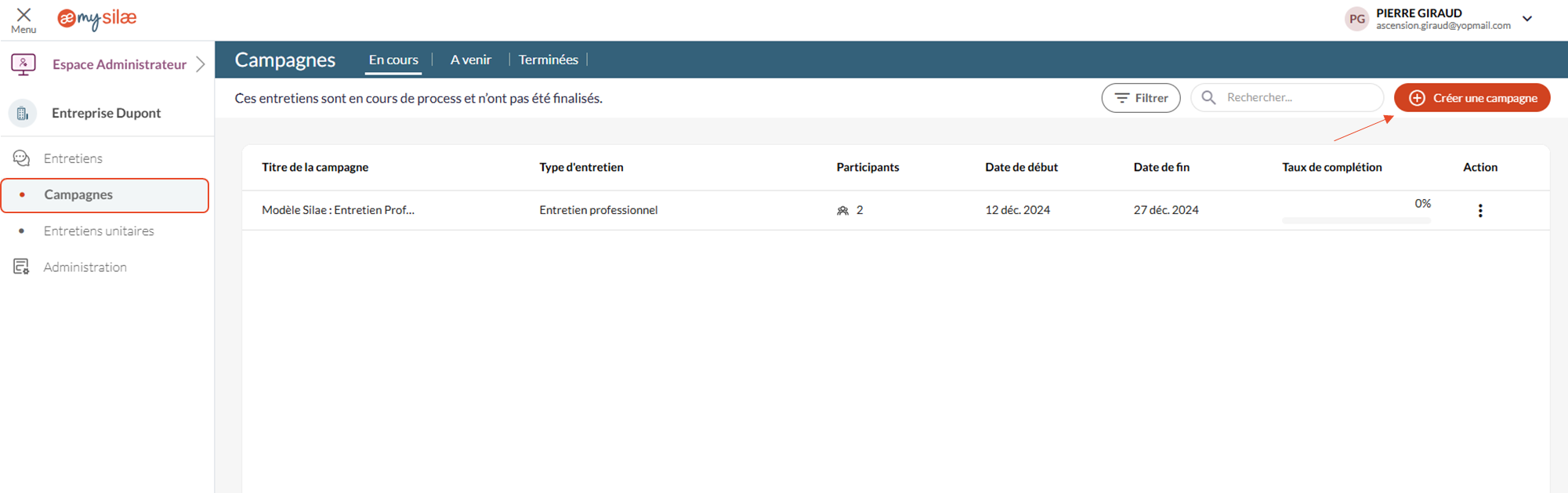Switch to the A venir tab
Screen dimensions: 1568x493
(x=470, y=60)
